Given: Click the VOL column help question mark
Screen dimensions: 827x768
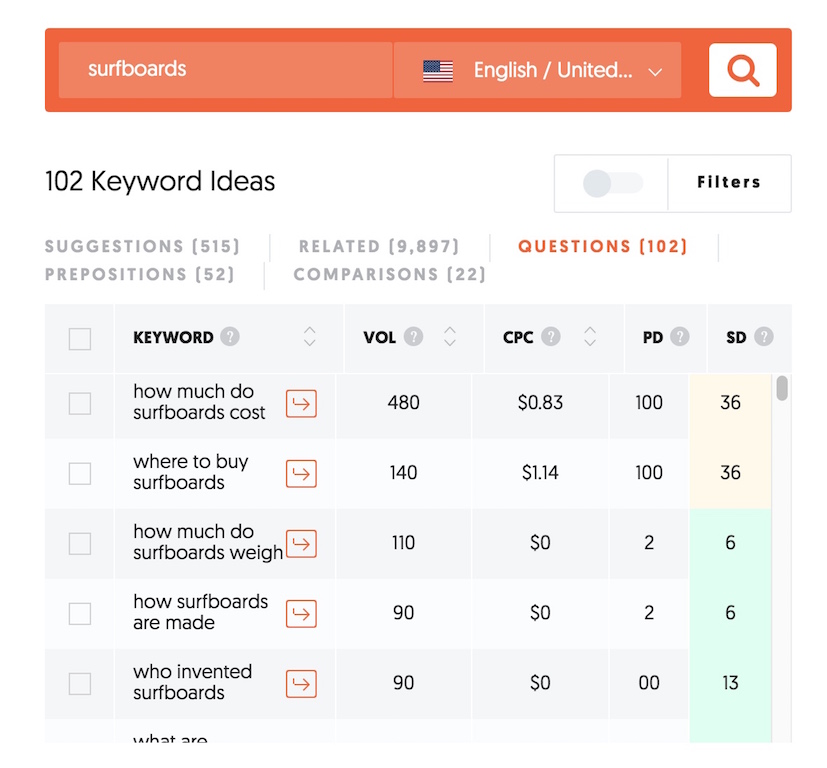Looking at the screenshot, I should tap(414, 337).
